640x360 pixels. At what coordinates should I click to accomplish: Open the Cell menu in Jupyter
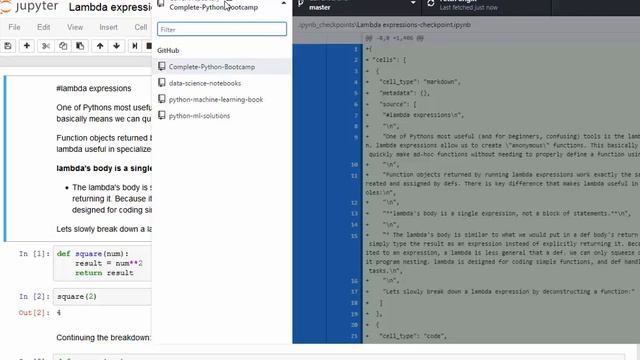click(x=141, y=27)
